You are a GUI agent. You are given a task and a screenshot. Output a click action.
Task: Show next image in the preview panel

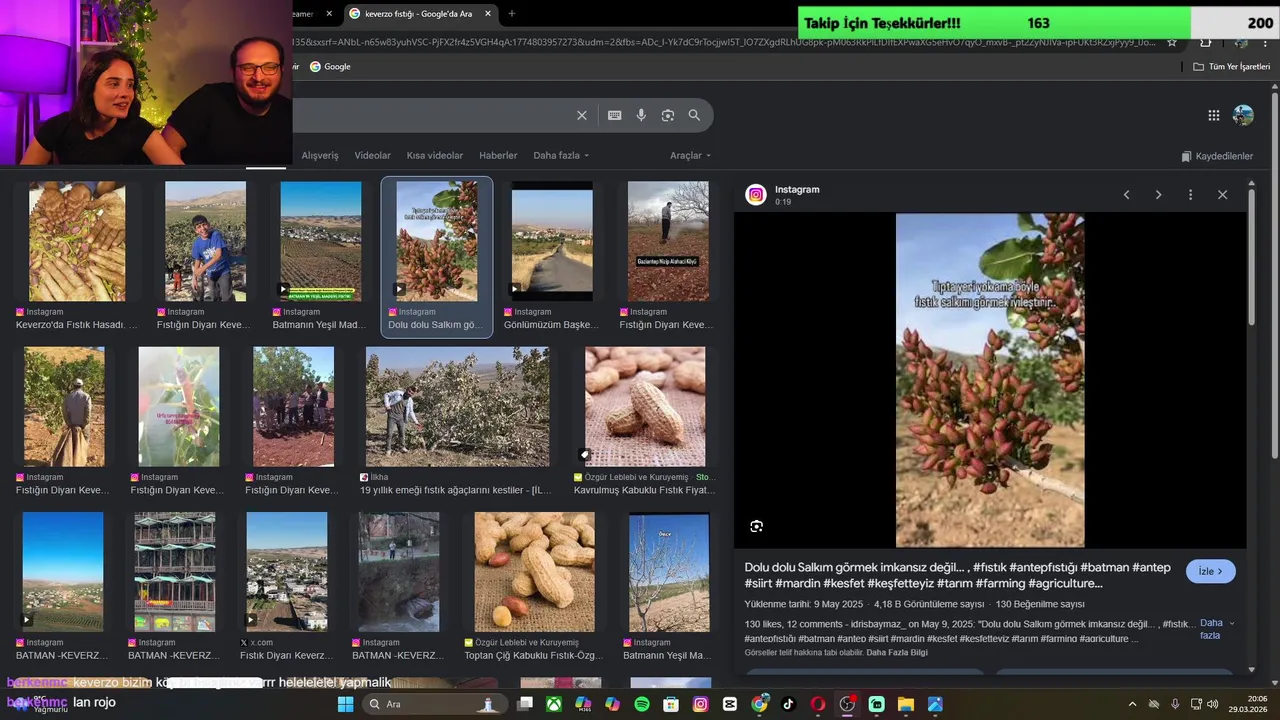(1158, 195)
